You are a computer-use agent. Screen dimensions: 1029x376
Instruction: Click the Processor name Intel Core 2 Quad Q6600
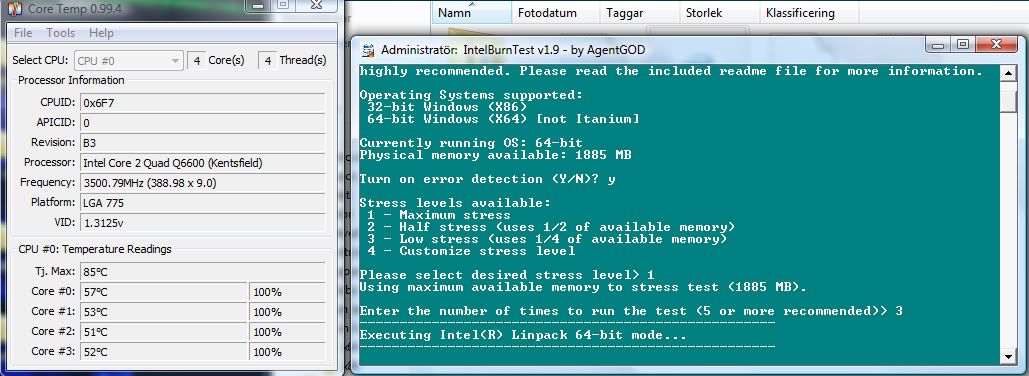point(203,163)
